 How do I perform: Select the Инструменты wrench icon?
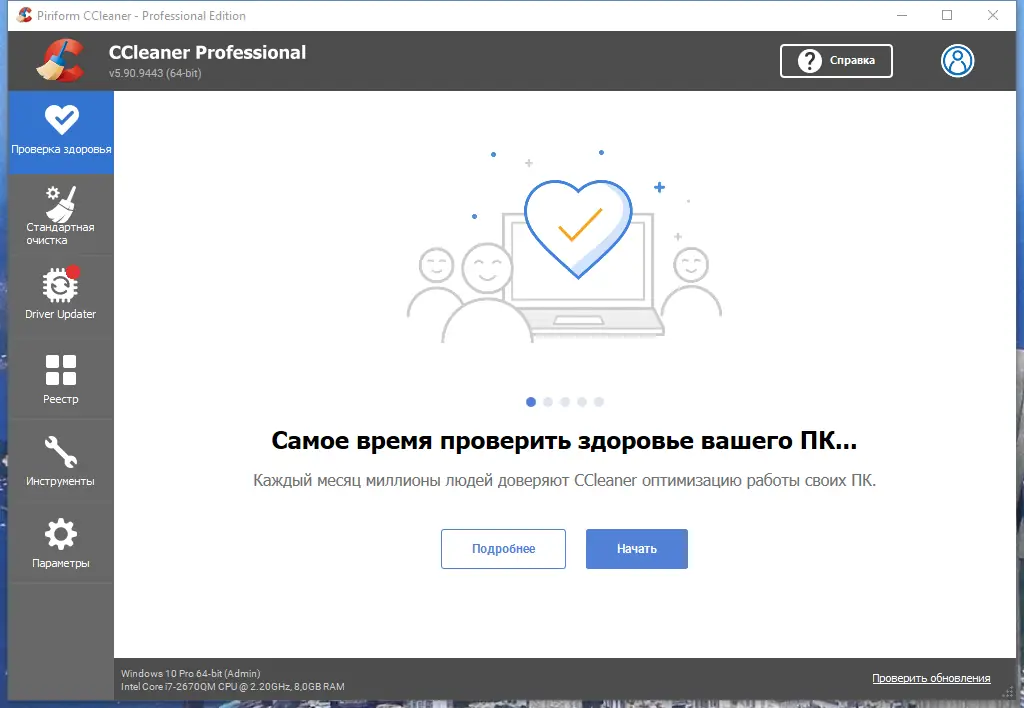tap(60, 460)
